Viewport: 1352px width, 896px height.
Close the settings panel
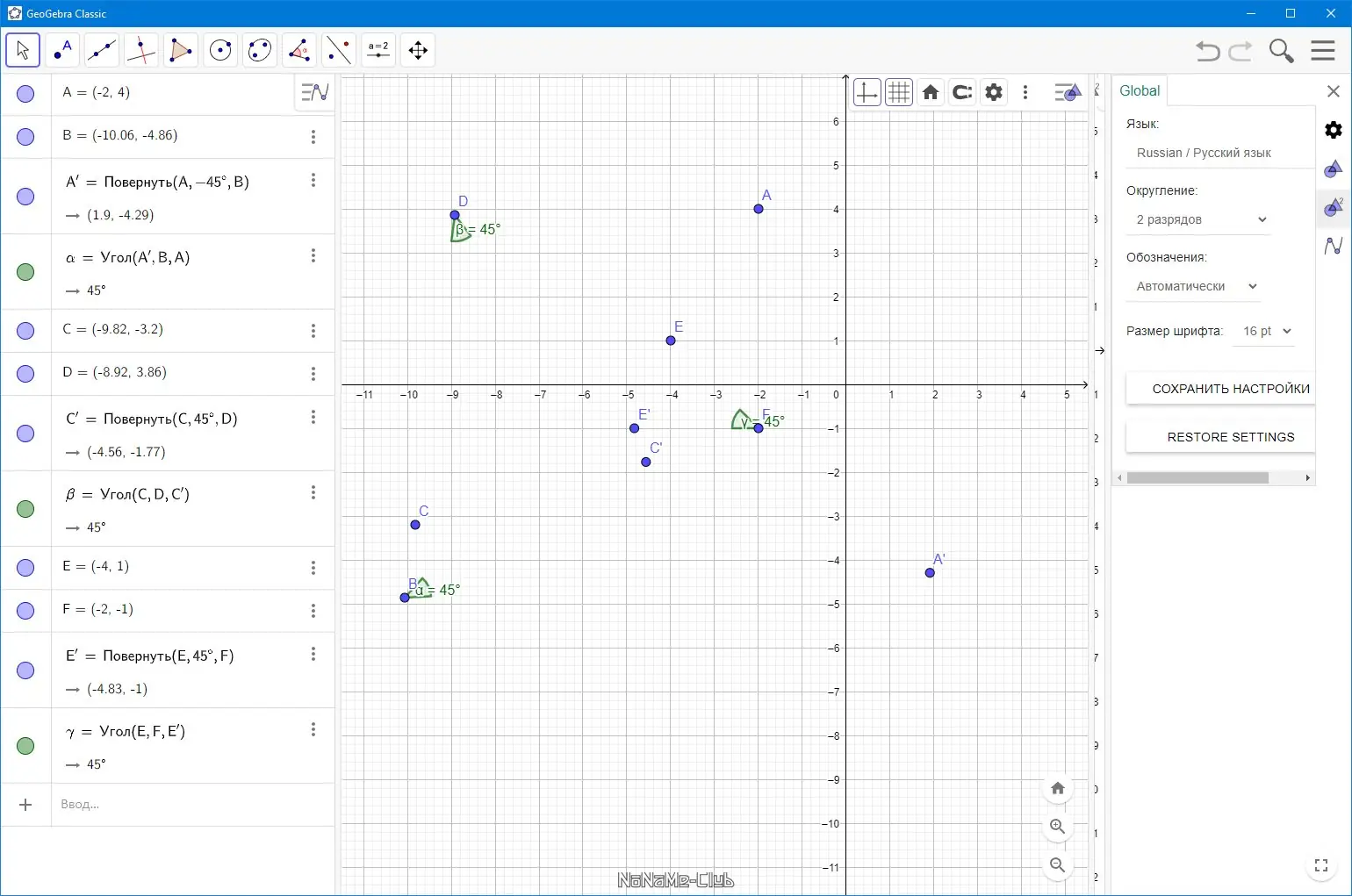click(x=1334, y=91)
